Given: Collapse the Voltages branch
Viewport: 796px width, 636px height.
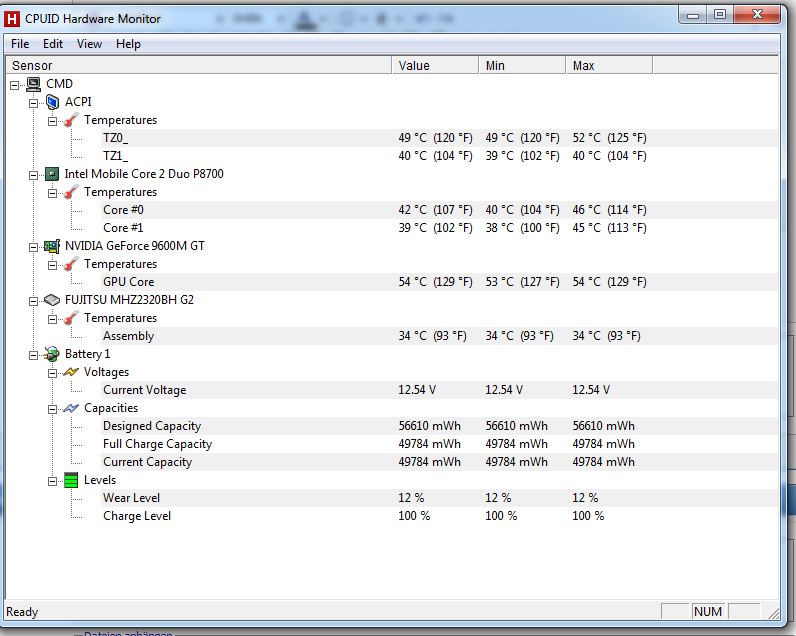Looking at the screenshot, I should coord(52,374).
